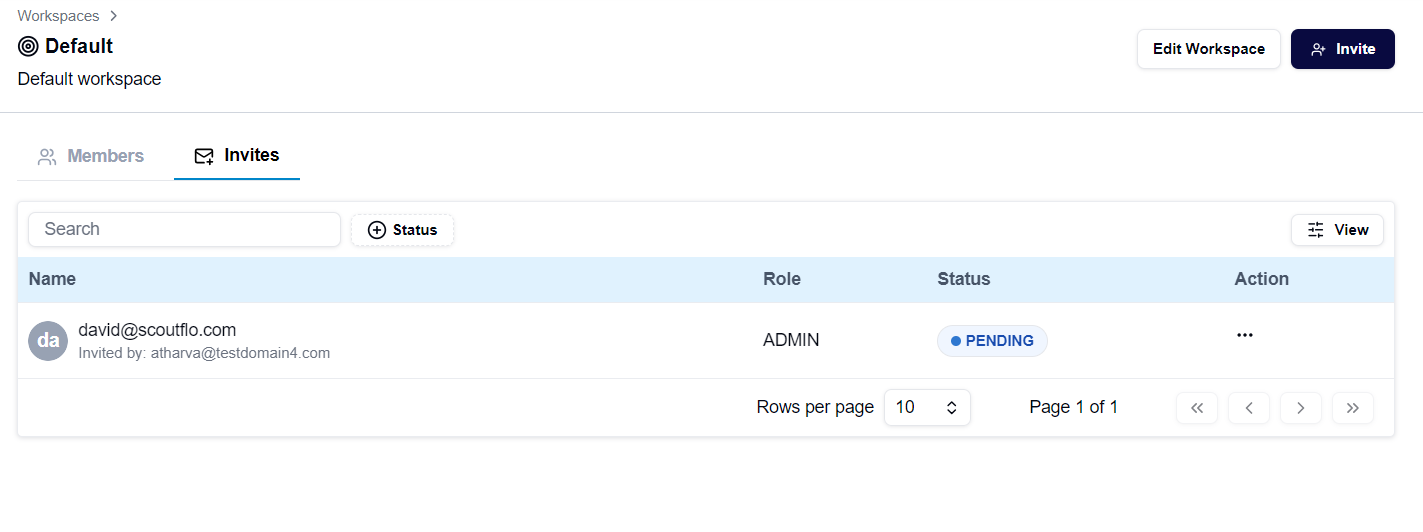Click the Role column header
The image size is (1423, 532).
[x=781, y=279]
